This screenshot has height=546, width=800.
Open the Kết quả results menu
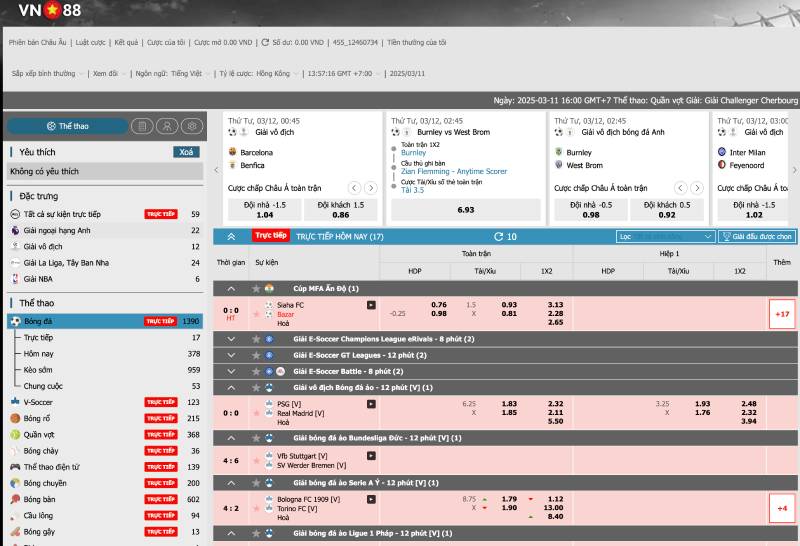(126, 43)
